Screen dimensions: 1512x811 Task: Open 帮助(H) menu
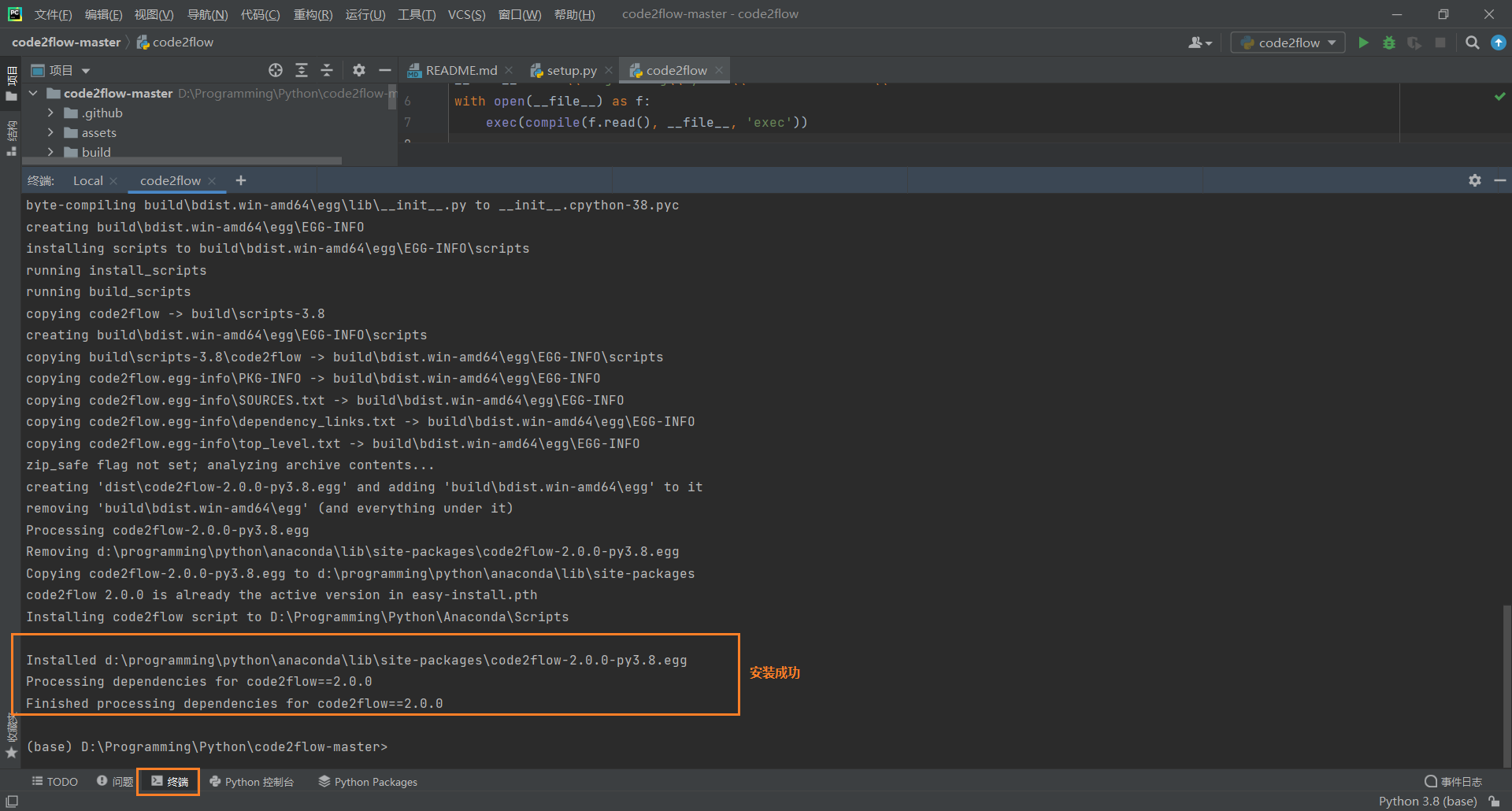[574, 15]
